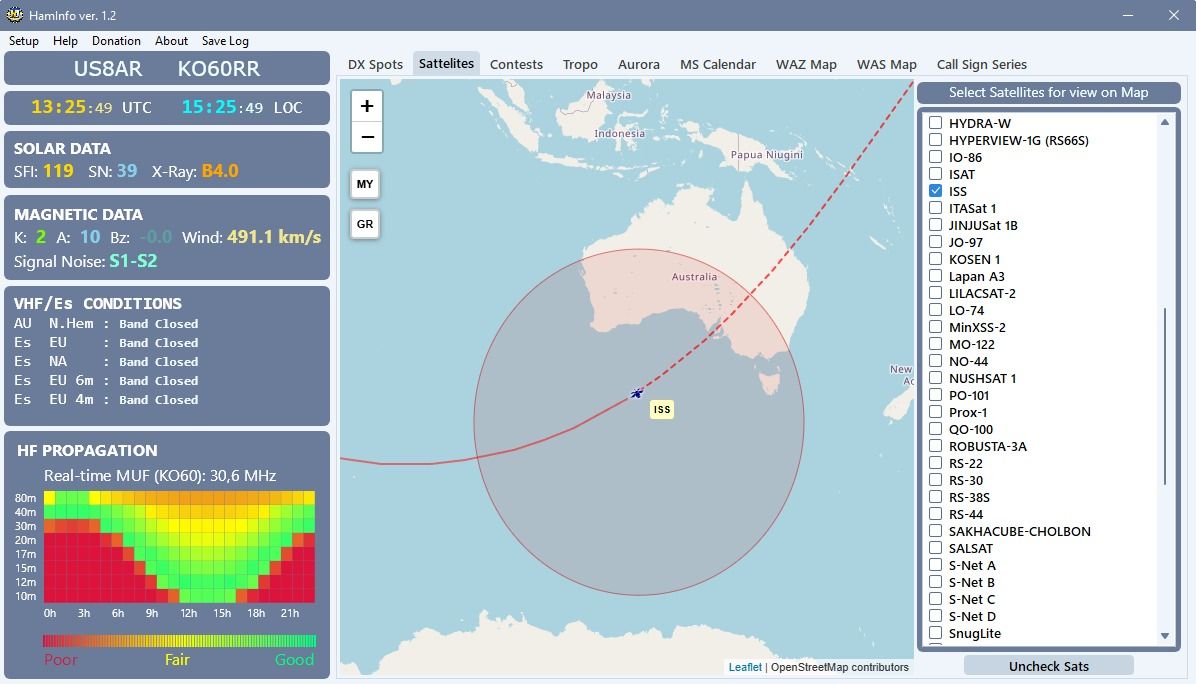Open the Save Log menu
Viewport: 1196px width, 684px height.
click(x=225, y=41)
